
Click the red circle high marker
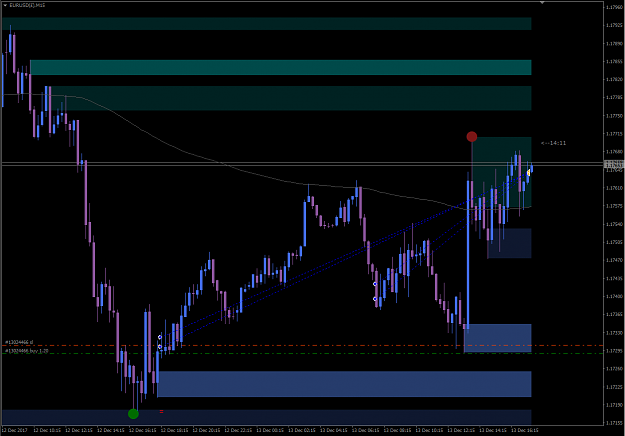[x=472, y=137]
